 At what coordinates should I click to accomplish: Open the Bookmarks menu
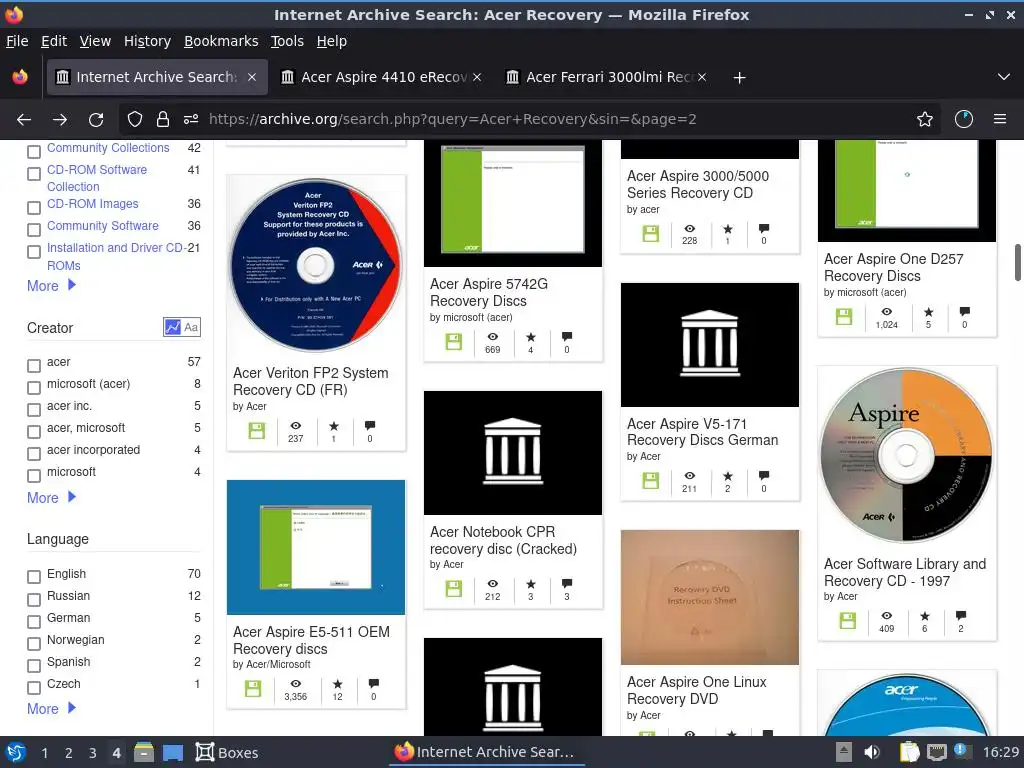221,41
